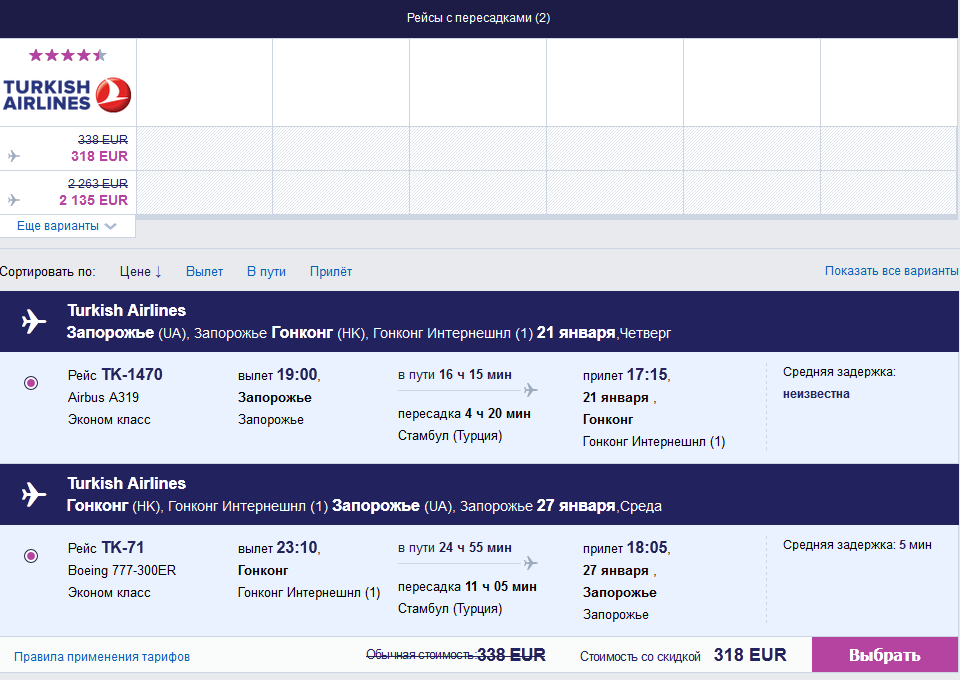
Task: Sort flights by Прилёт
Action: [x=331, y=271]
